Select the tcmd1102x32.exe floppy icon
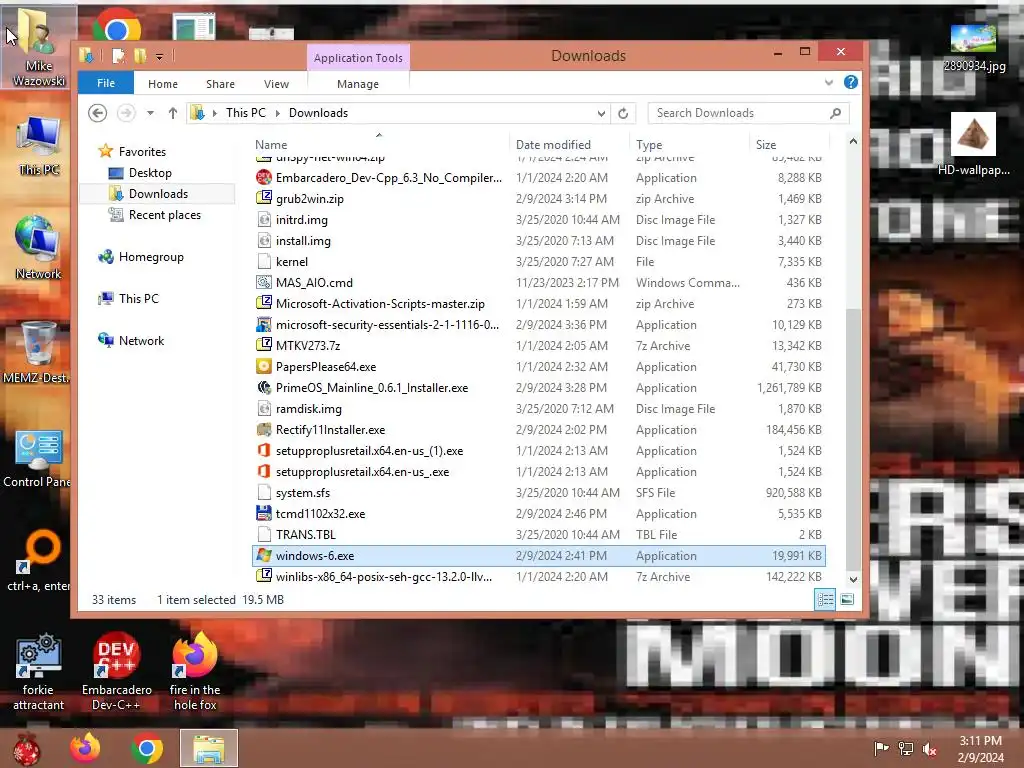The image size is (1024, 768). click(x=264, y=513)
